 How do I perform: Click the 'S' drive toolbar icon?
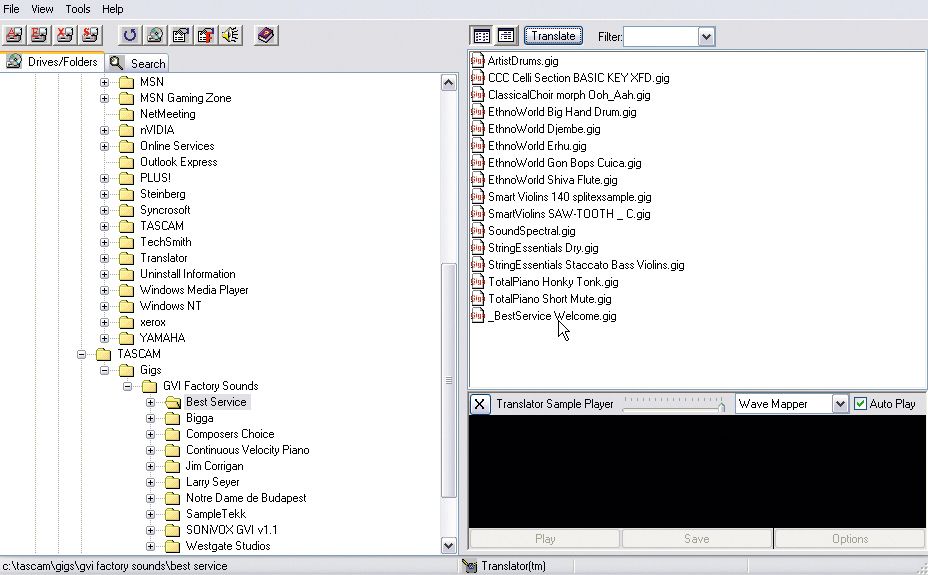point(91,35)
